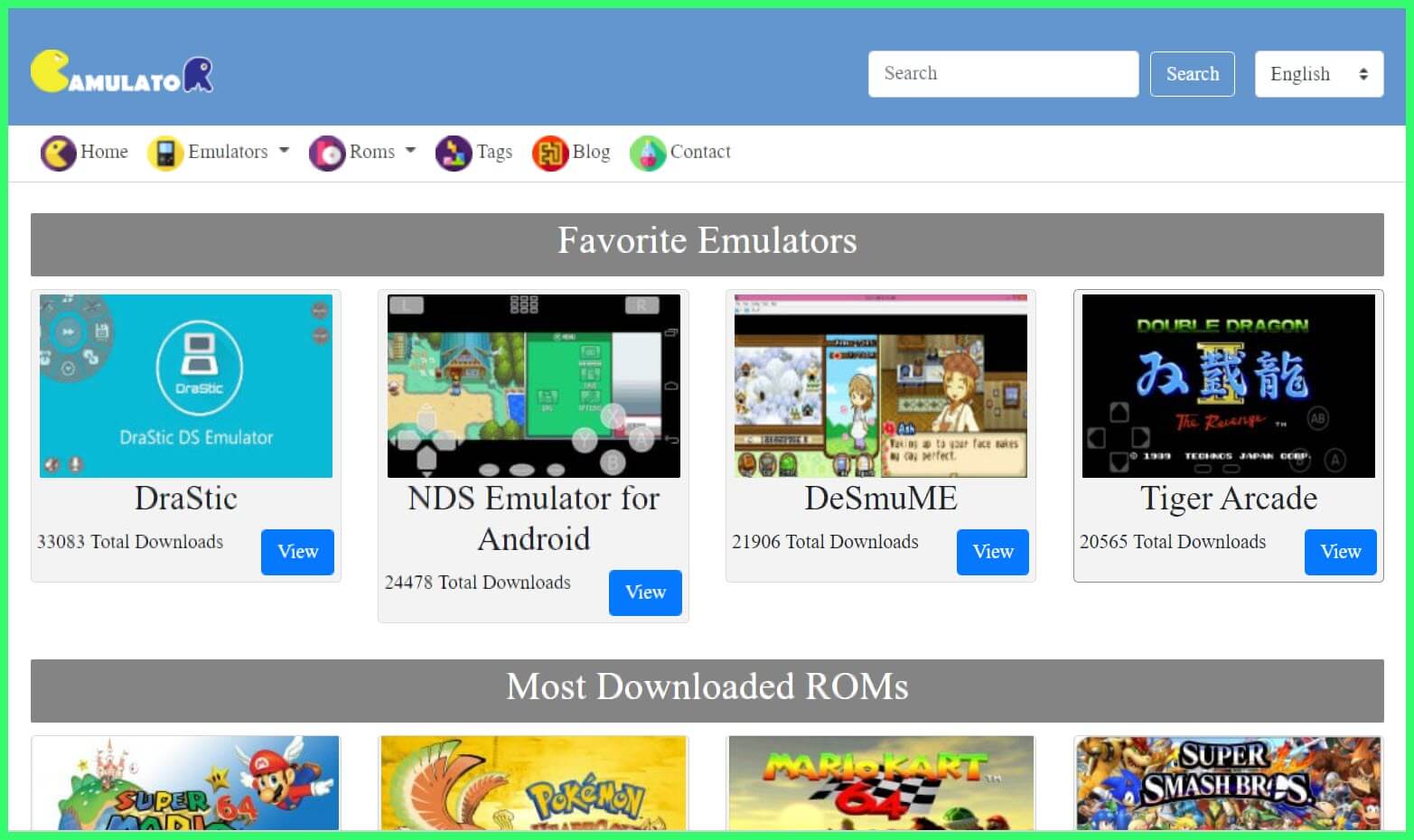Viewport: 1414px width, 840px height.
Task: View the NDS Emulator for Android
Action: 645,593
